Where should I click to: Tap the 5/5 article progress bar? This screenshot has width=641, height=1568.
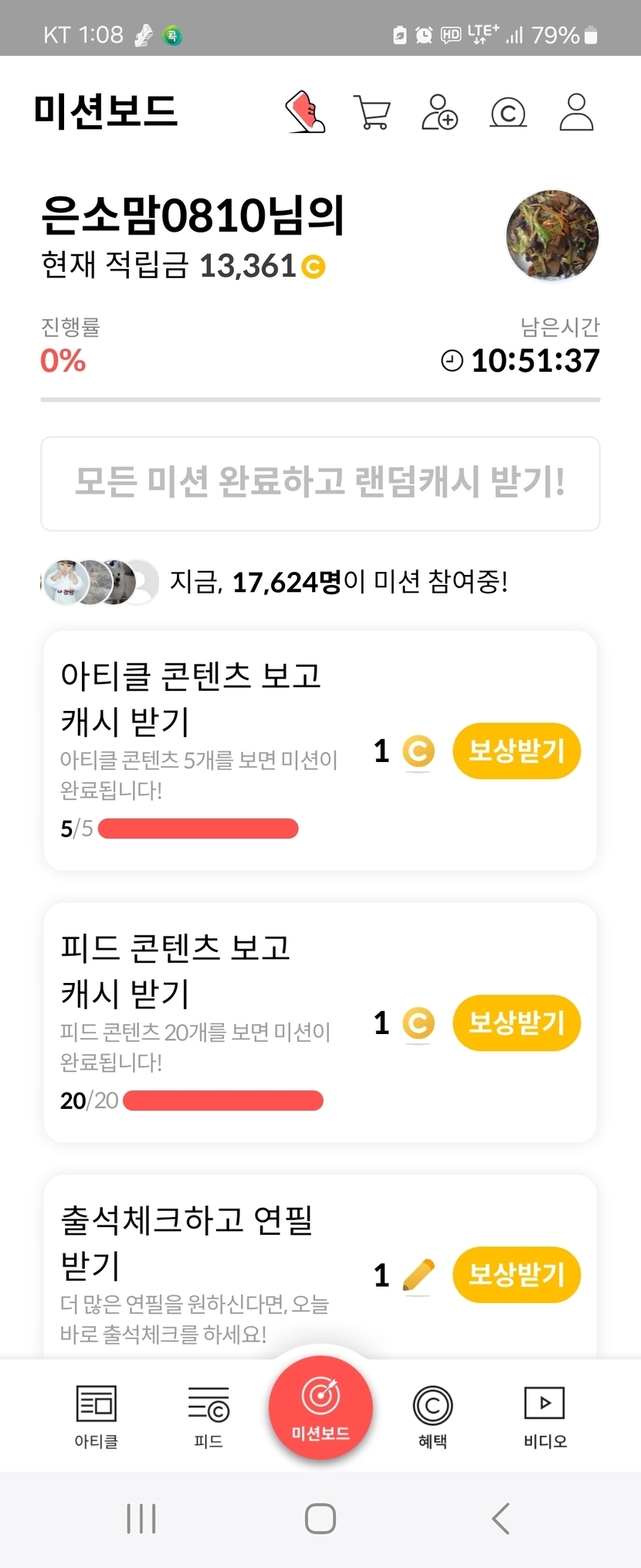198,828
